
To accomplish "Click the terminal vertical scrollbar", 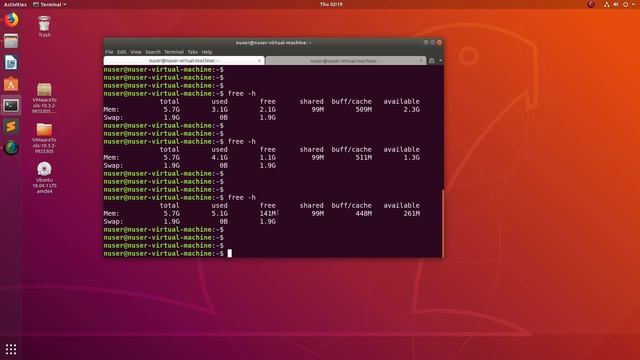I will [x=442, y=223].
